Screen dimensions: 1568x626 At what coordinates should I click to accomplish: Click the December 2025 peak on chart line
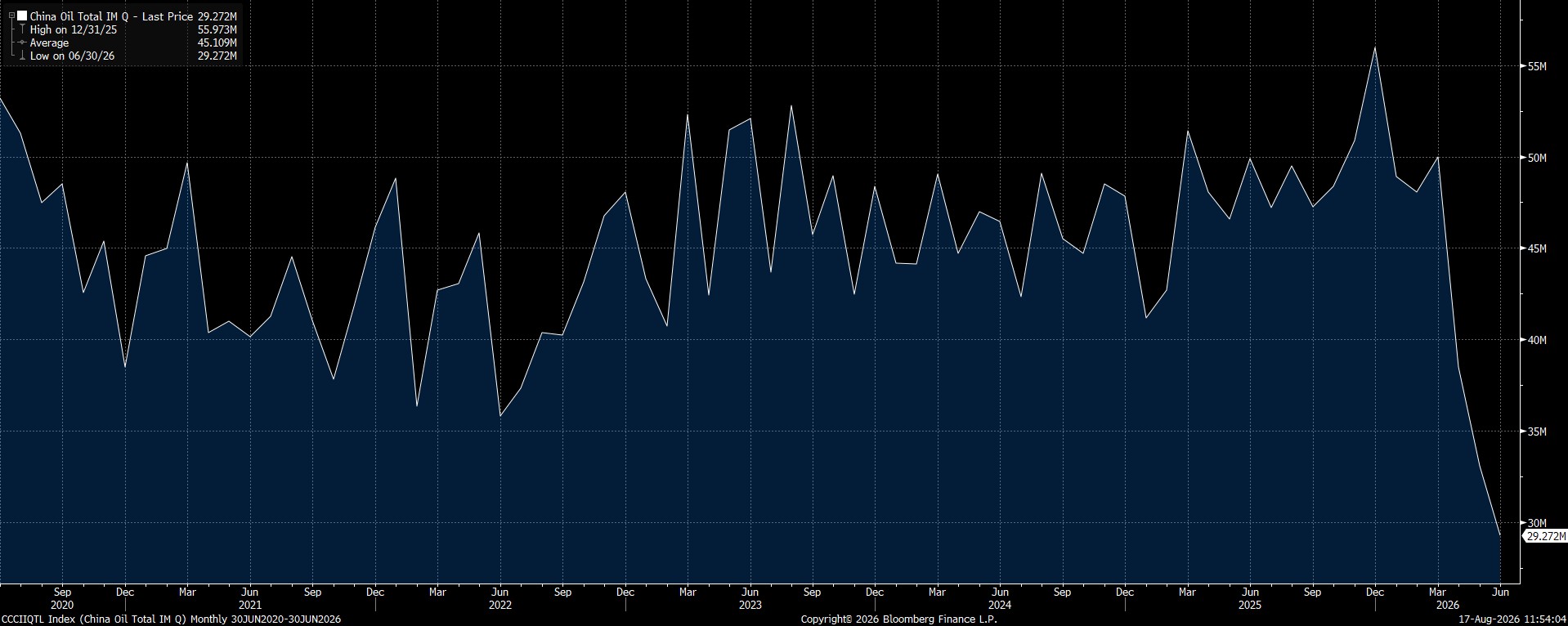[1375, 47]
